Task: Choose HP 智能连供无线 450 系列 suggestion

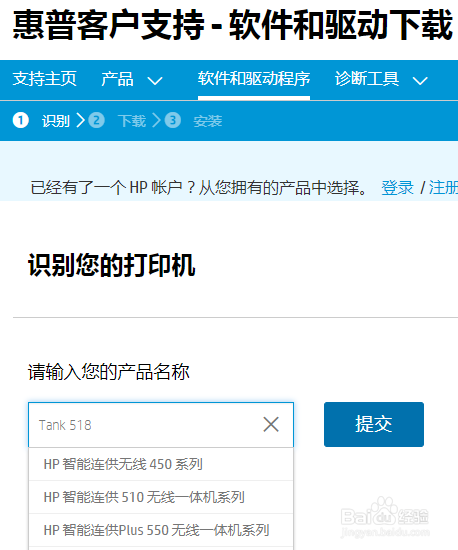Action: coord(161,464)
